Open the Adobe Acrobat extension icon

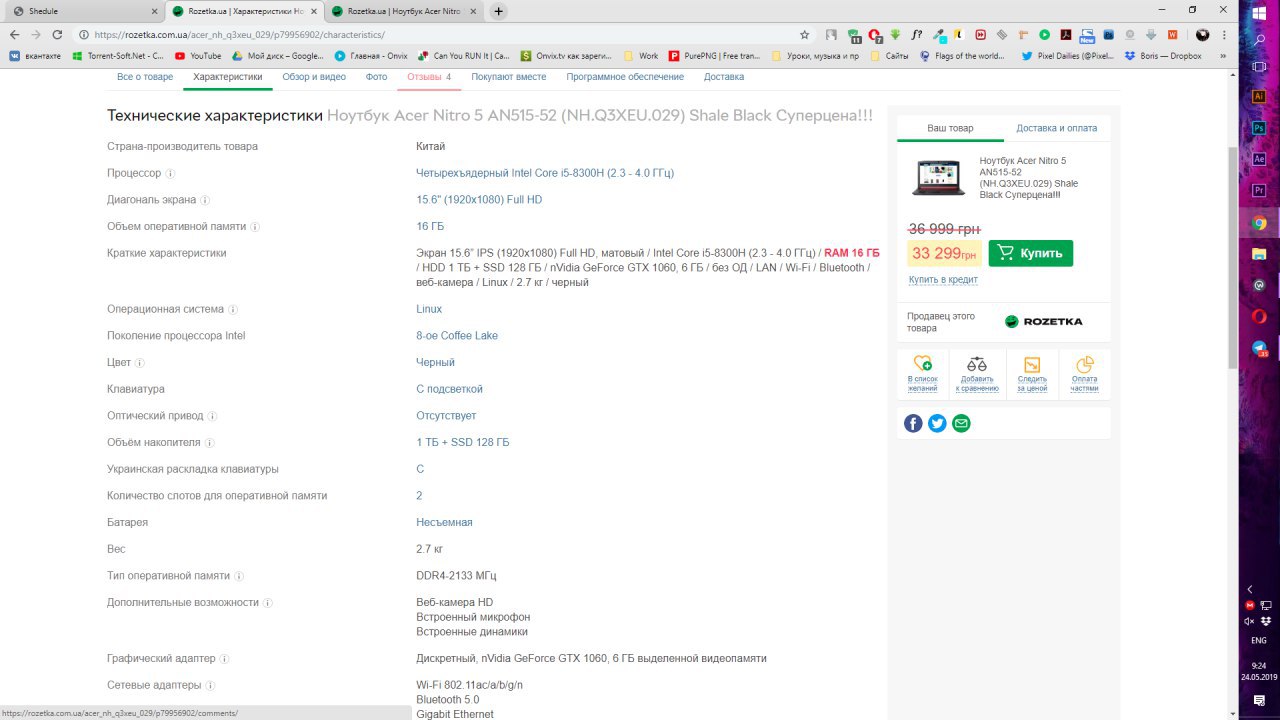pos(1066,34)
